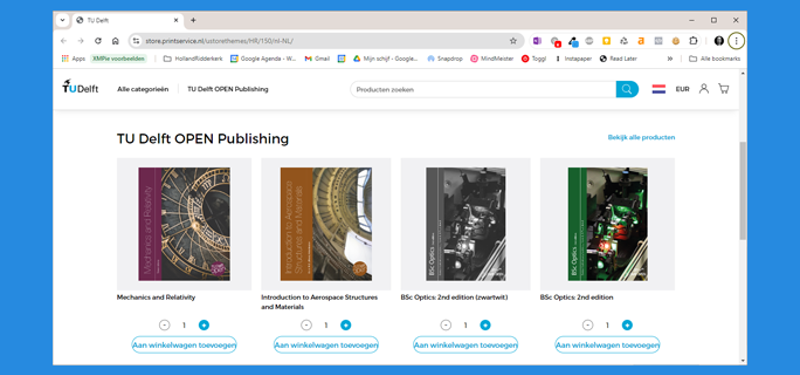Open the recycle-arrows extension icon
The width and height of the screenshot is (800, 375).
coord(623,41)
